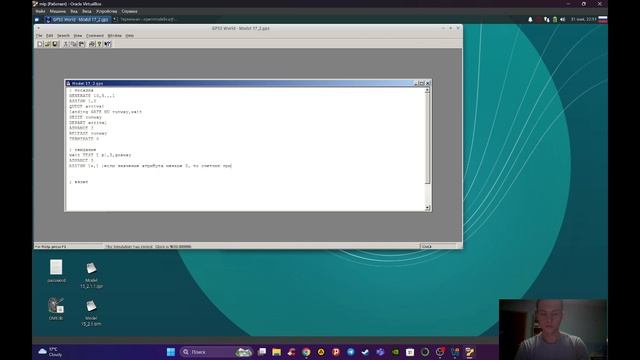Click the Print toolbar icon
Screen dimensions: 640x360
[92, 44]
